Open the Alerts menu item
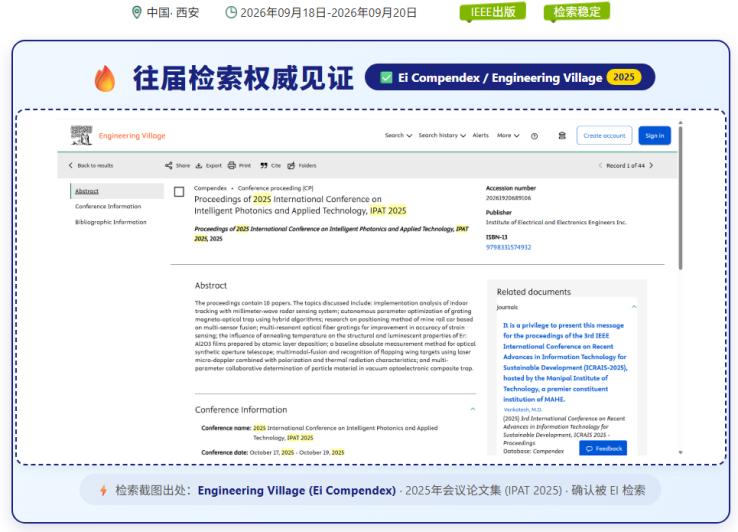Screen dimensions: 738x532 tap(481, 136)
